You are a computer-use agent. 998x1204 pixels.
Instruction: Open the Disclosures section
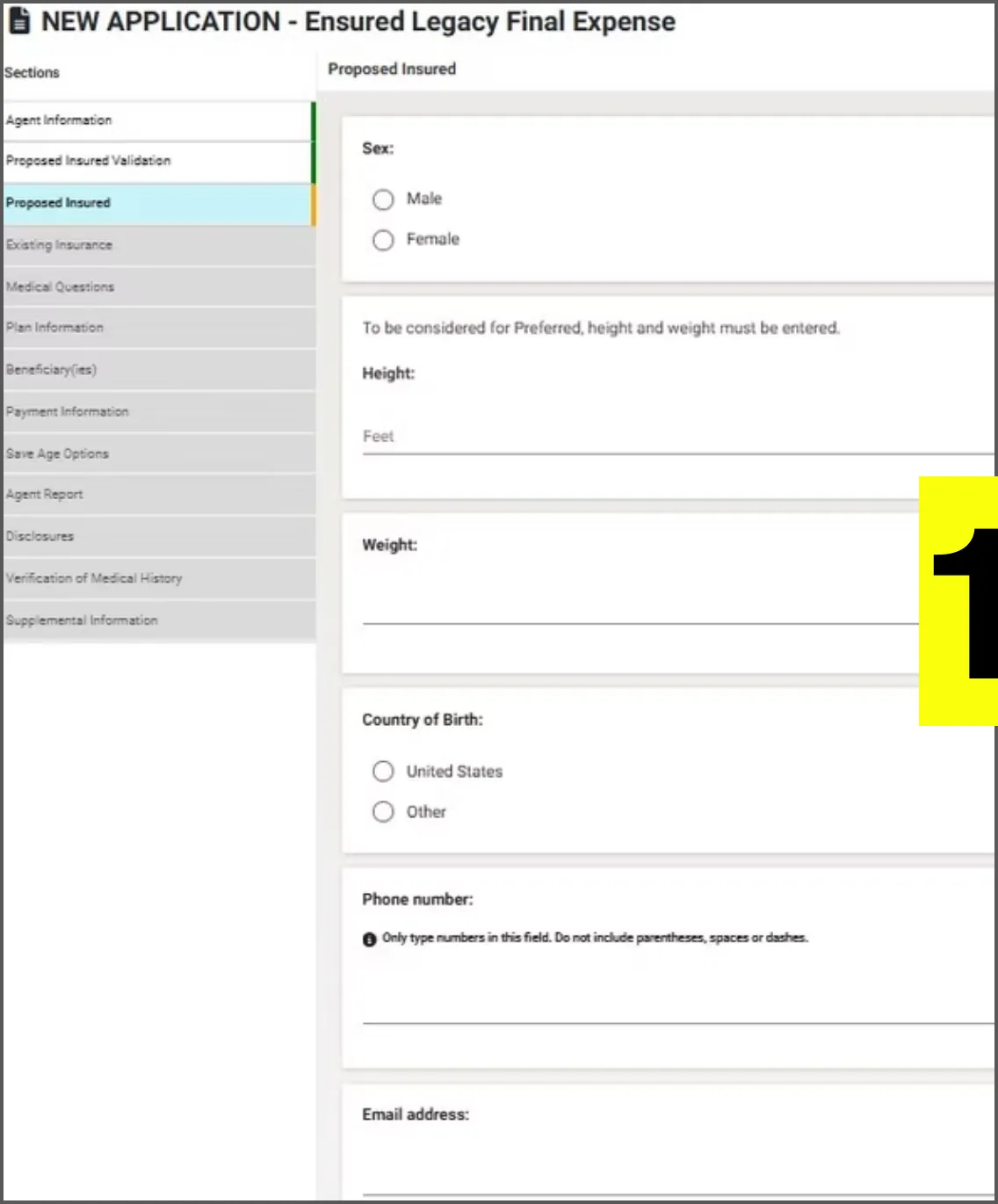coord(158,536)
